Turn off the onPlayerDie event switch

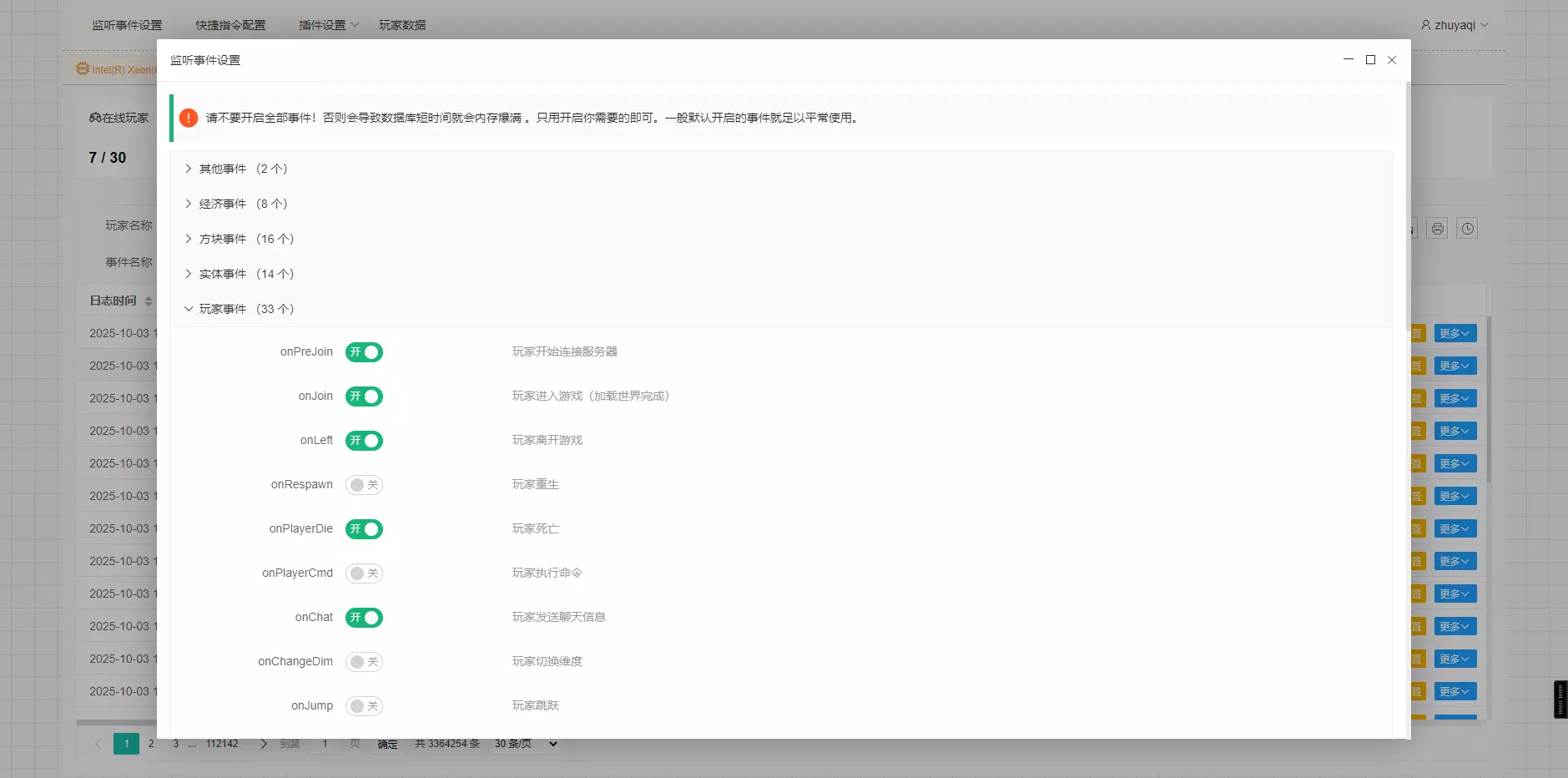point(364,529)
